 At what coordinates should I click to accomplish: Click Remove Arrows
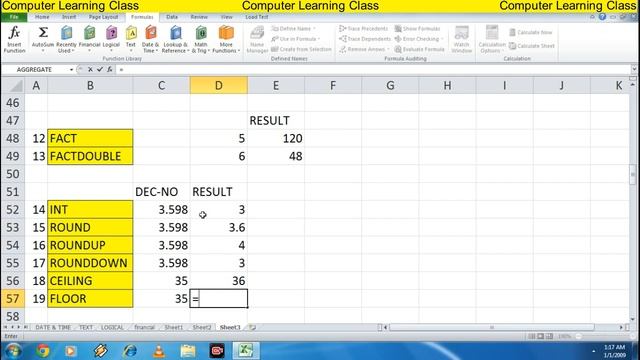point(364,49)
